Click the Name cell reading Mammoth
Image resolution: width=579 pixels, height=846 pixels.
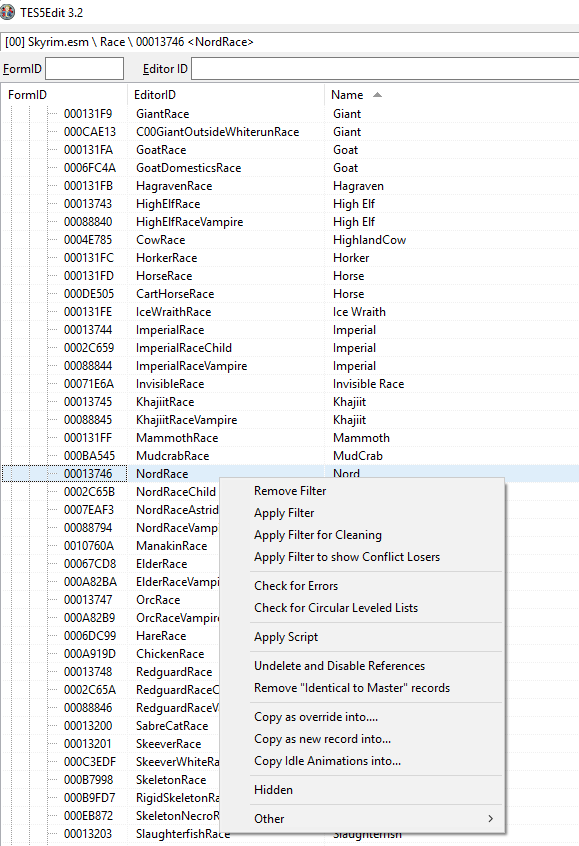[x=361, y=438]
